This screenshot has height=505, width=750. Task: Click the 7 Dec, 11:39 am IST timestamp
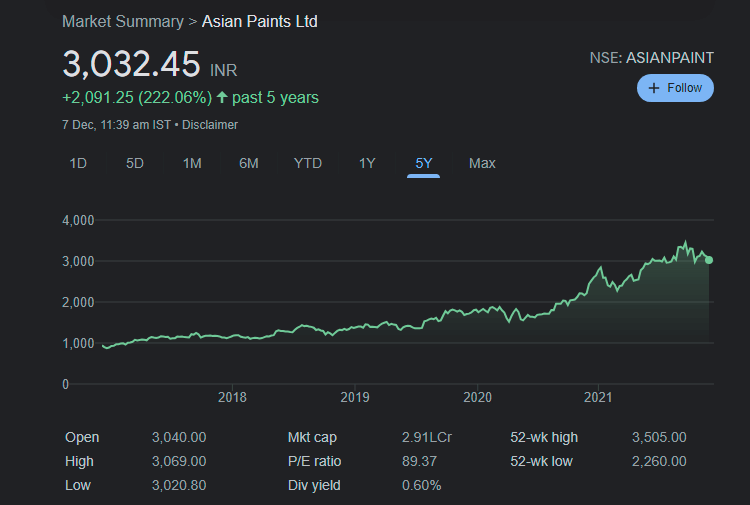click(x=117, y=125)
